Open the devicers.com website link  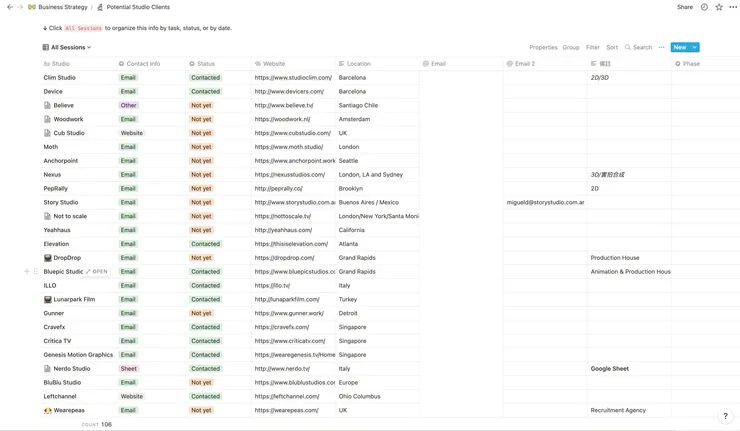coord(289,92)
